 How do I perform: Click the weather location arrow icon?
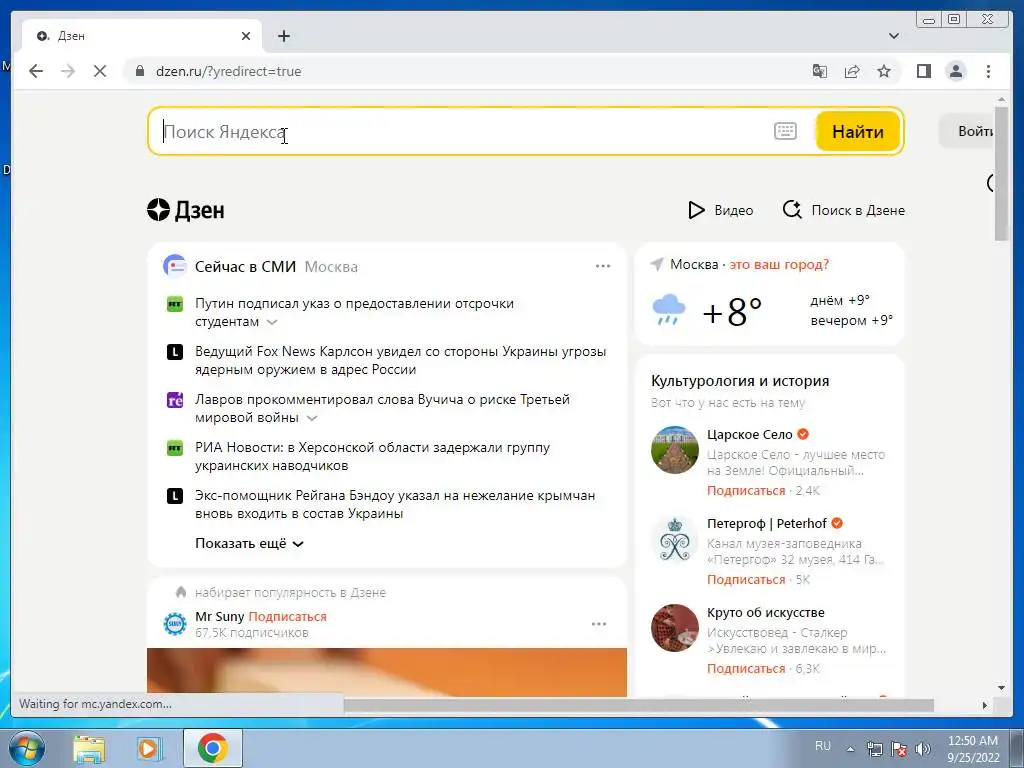pyautogui.click(x=657, y=264)
